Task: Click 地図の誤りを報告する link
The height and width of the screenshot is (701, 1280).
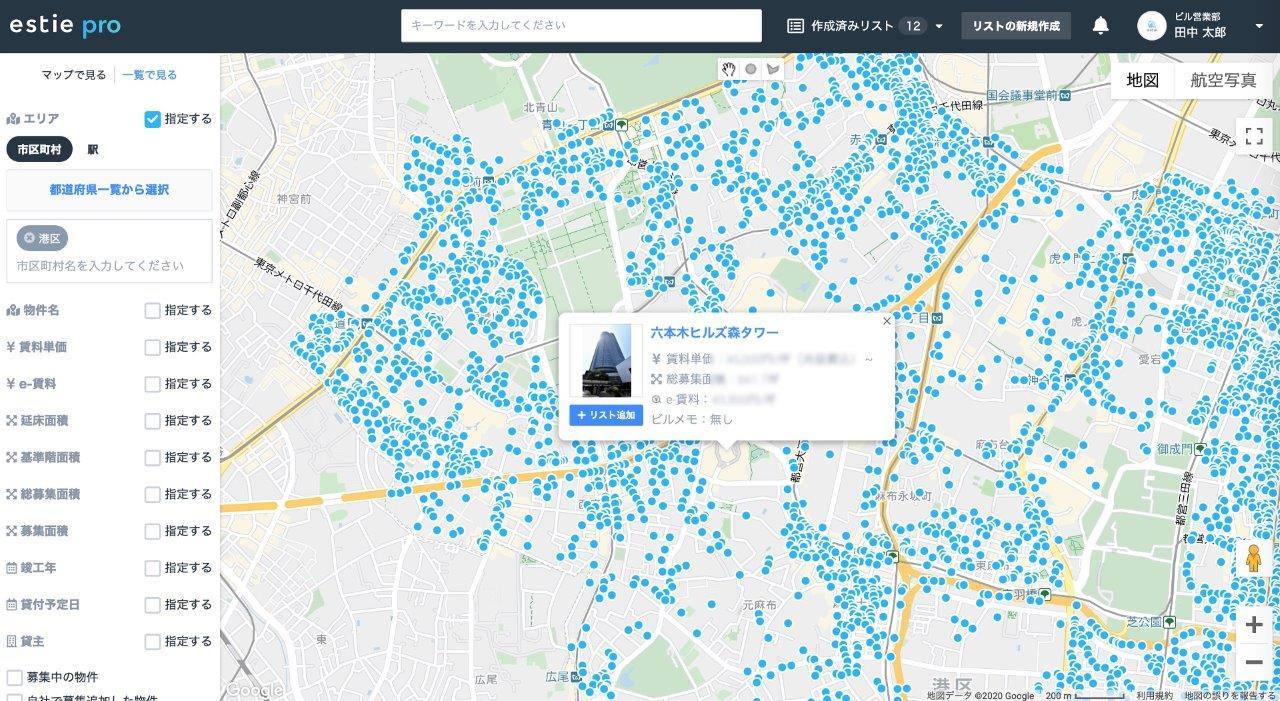Action: (1231, 695)
